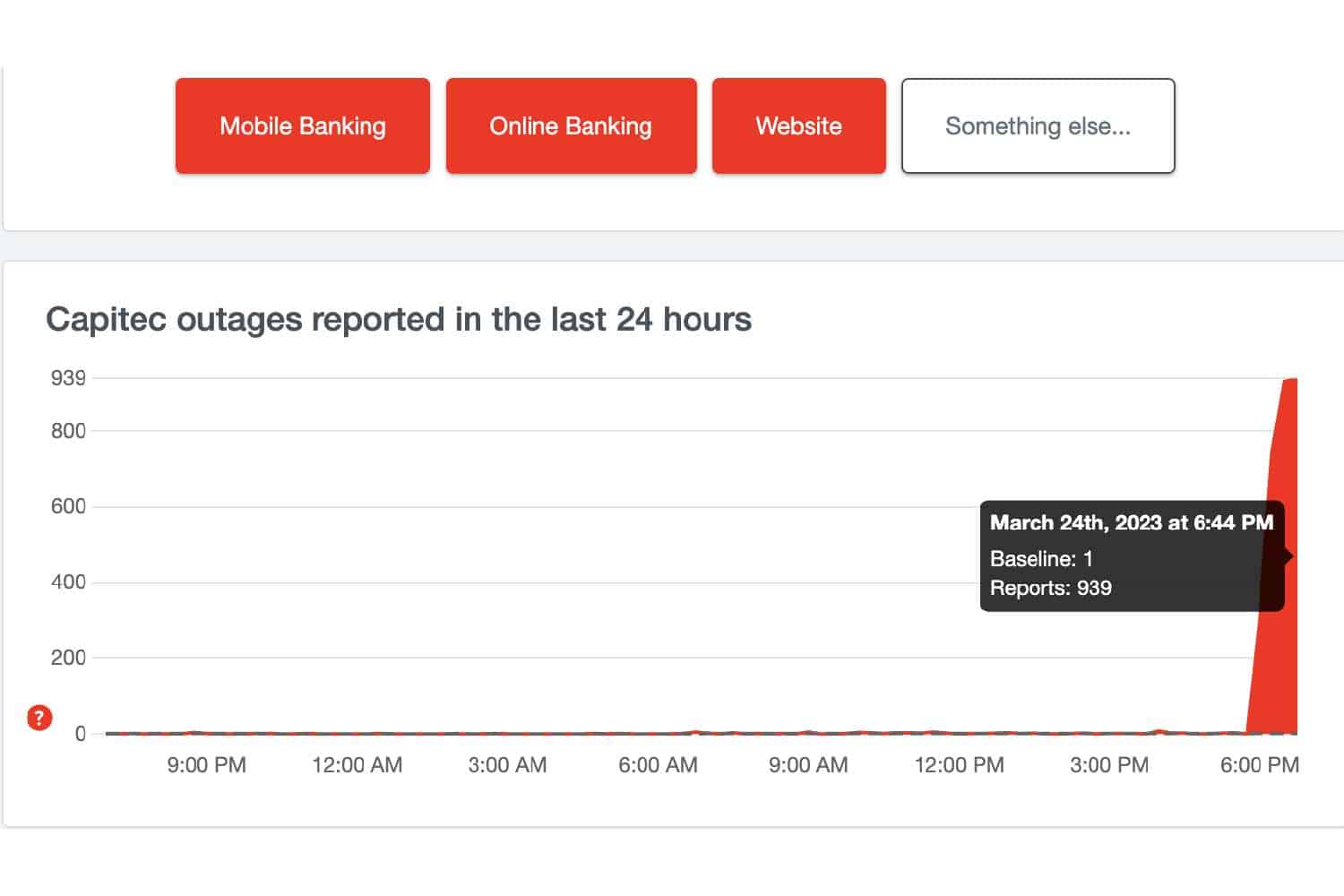Select the 3:00 AM time axis label

[507, 765]
